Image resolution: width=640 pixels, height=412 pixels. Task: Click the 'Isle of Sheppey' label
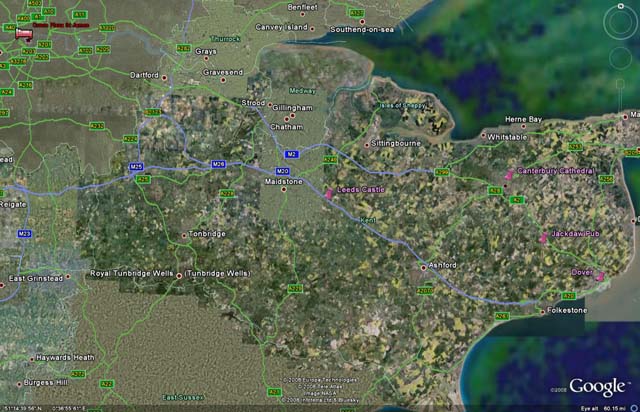pos(402,105)
